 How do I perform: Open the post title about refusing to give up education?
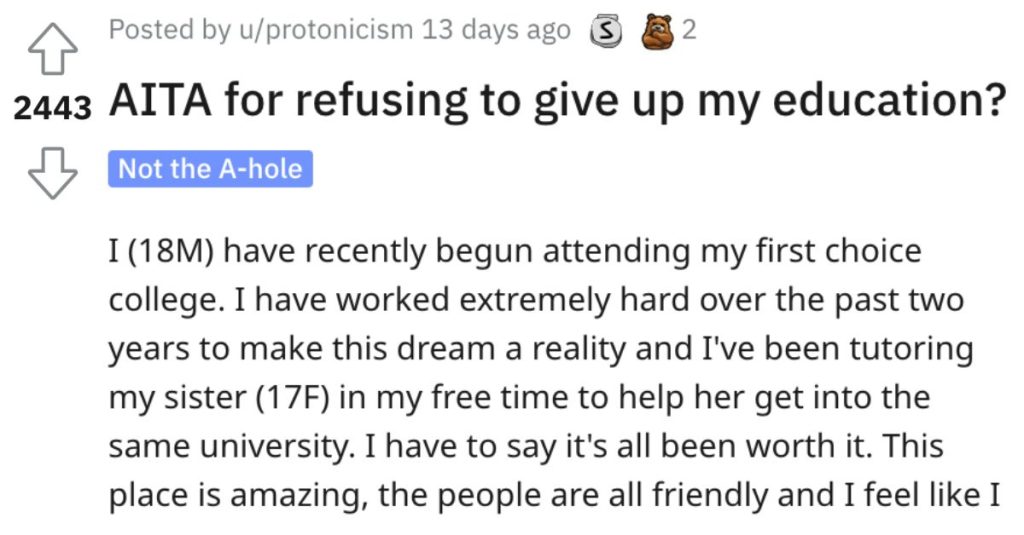[558, 101]
